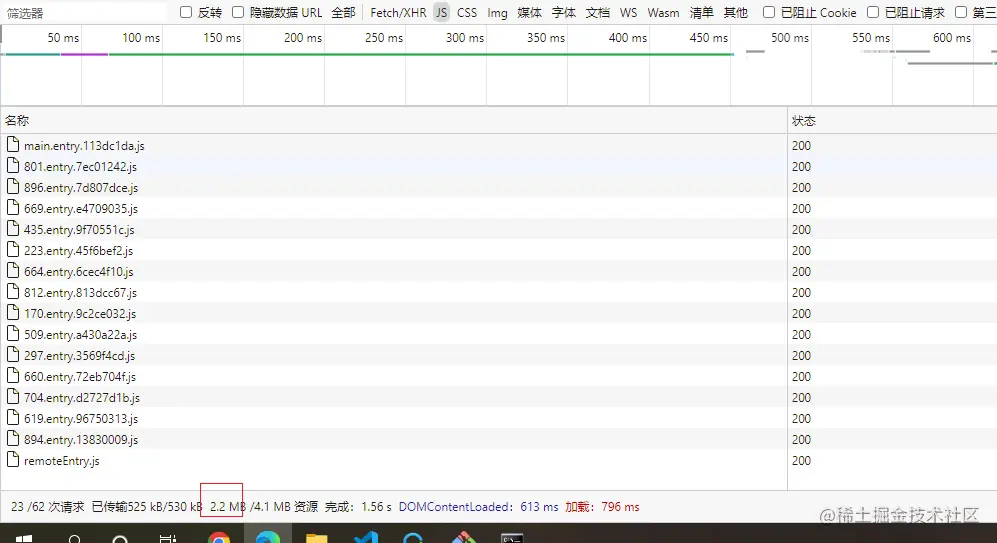Viewport: 997px width, 543px height.
Task: Sort by the 名称 column header
Action: pos(394,120)
